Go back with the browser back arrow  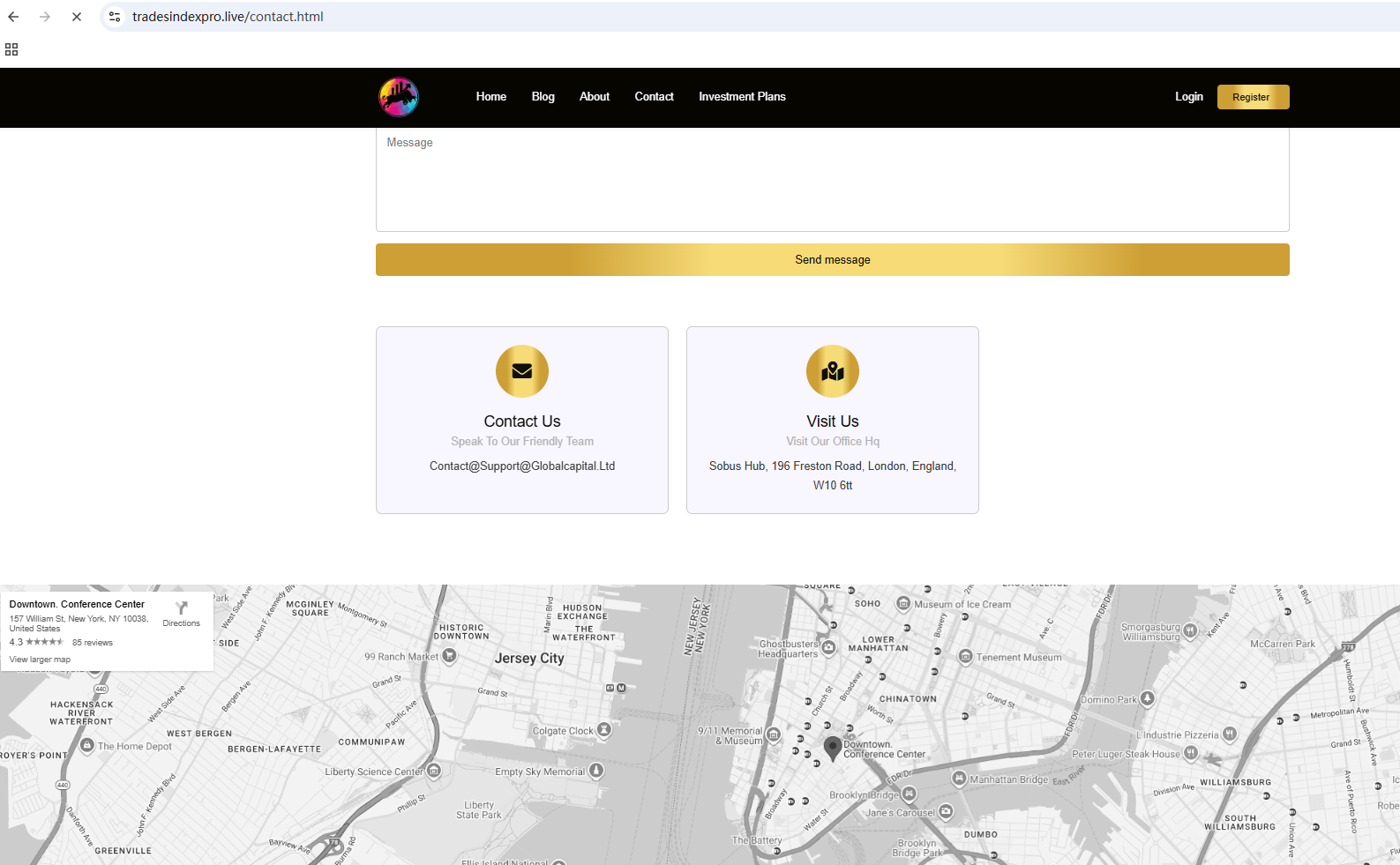13,17
